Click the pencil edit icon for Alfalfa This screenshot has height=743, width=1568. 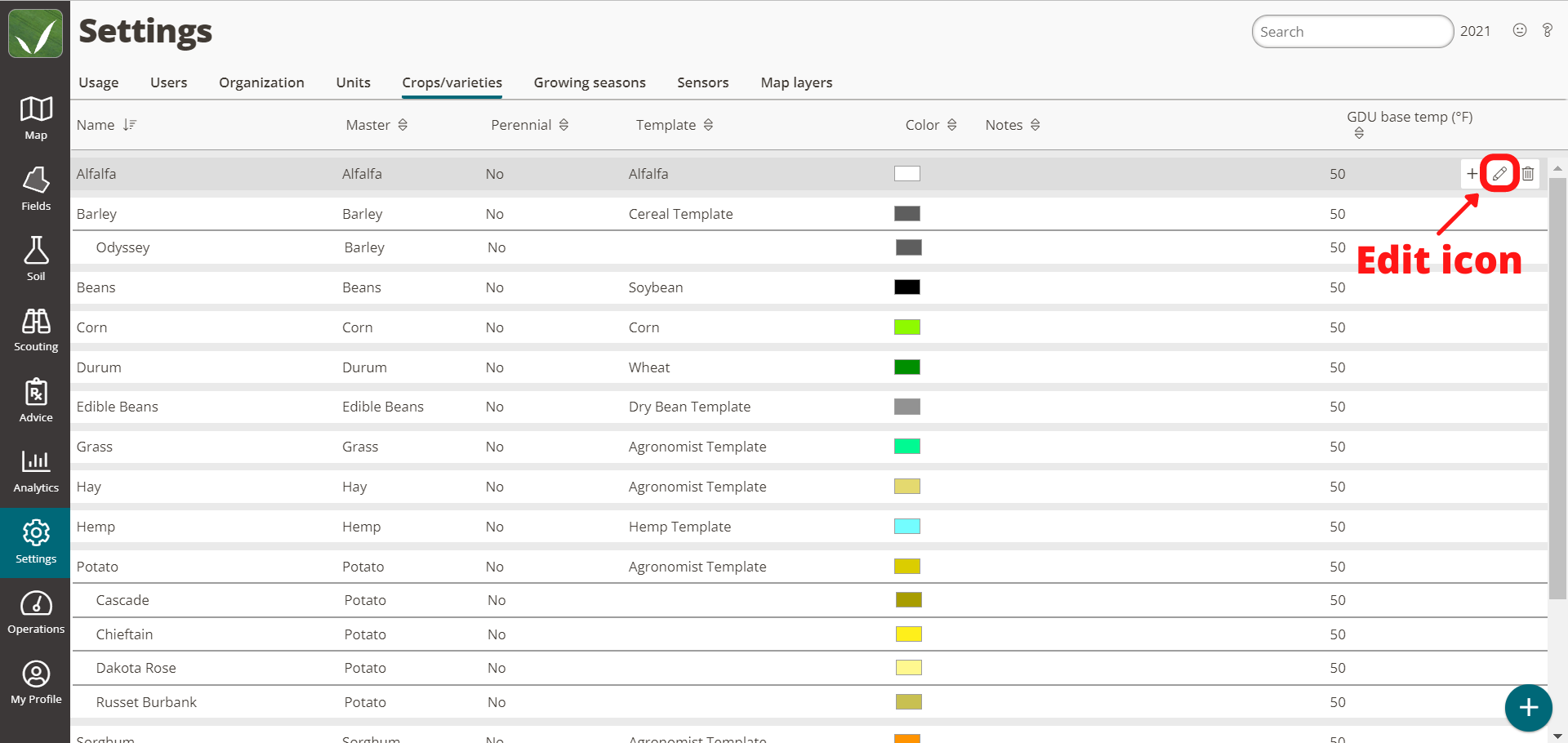pyautogui.click(x=1499, y=173)
